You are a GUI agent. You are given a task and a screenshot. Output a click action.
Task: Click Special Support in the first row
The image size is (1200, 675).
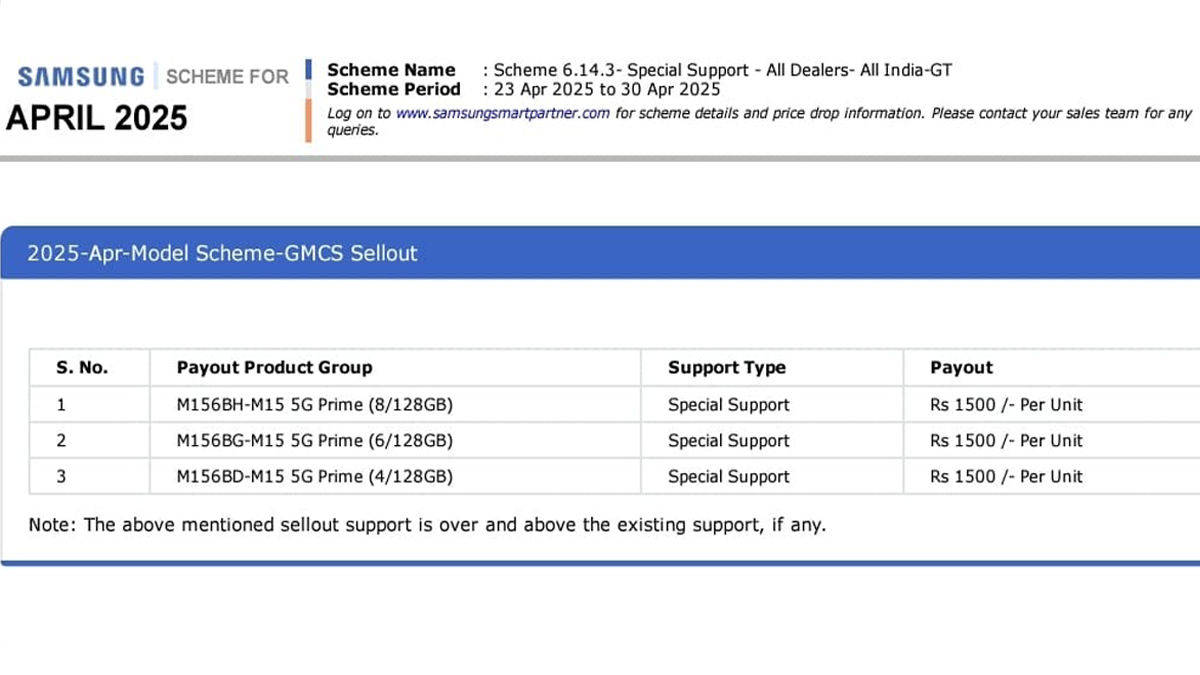[x=728, y=405]
